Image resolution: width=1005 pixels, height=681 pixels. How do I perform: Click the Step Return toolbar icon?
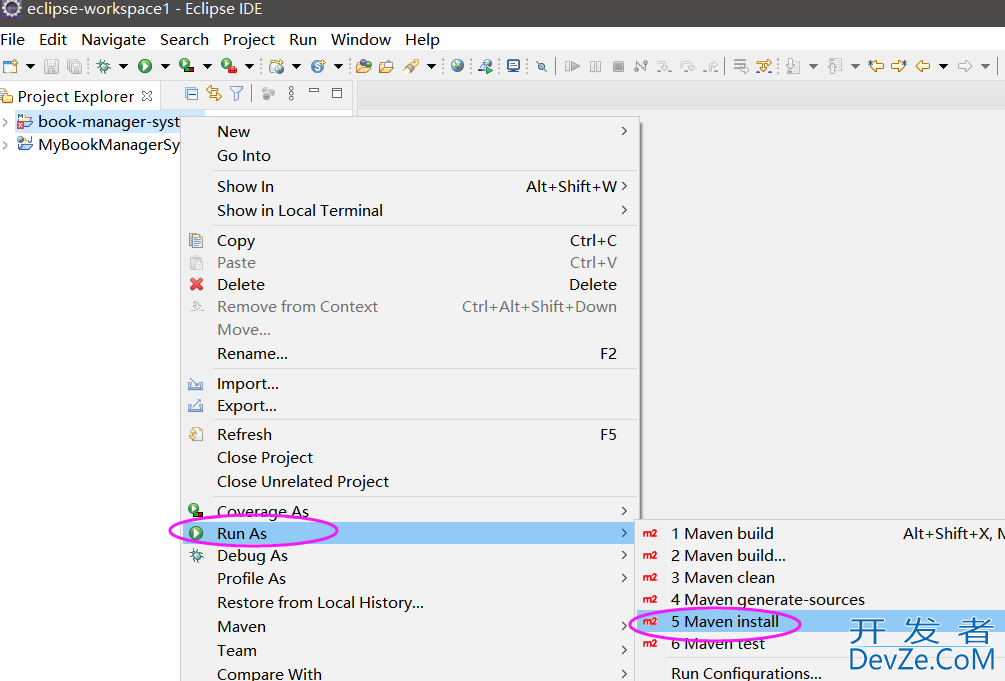pyautogui.click(x=711, y=66)
